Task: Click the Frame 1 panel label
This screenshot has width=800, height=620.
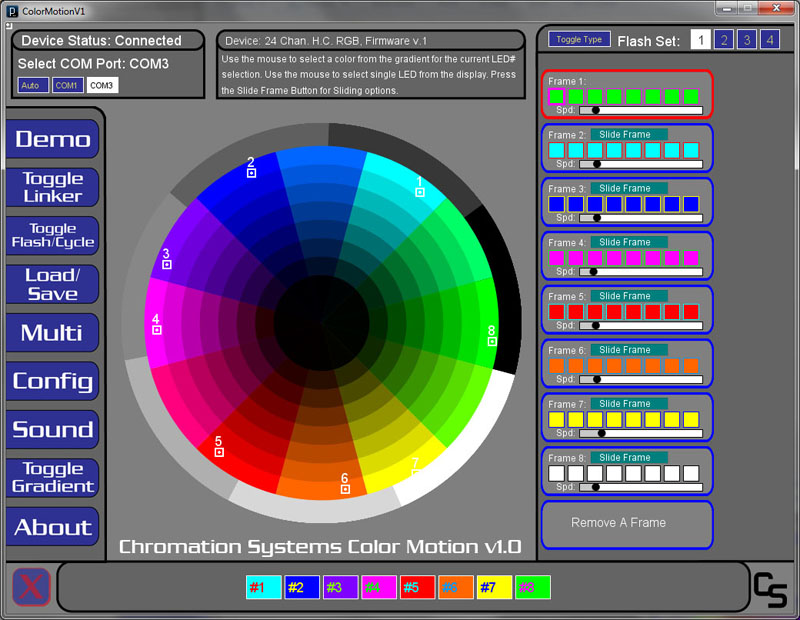Action: pos(567,81)
